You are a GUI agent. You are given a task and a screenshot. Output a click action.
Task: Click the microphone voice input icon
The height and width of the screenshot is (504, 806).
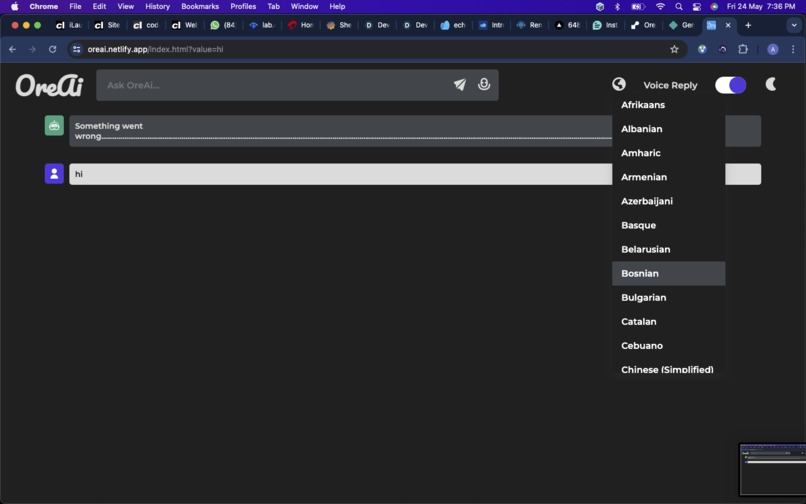(x=484, y=84)
